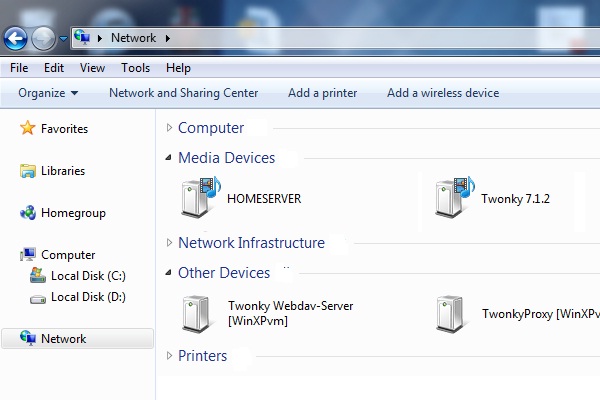The height and width of the screenshot is (400, 600).
Task: Click the Add a printer button
Action: click(322, 93)
